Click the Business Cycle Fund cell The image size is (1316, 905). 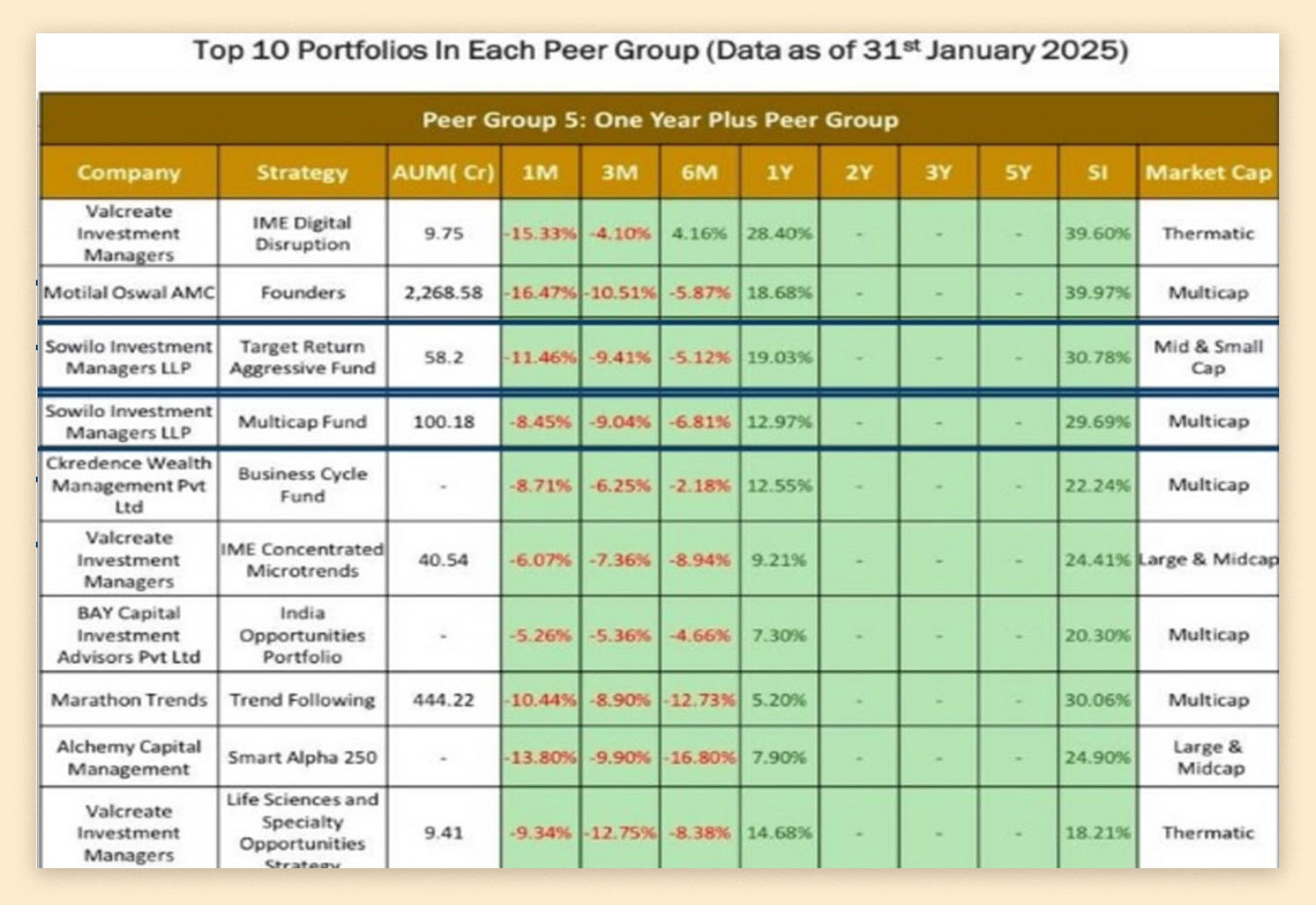(x=302, y=485)
